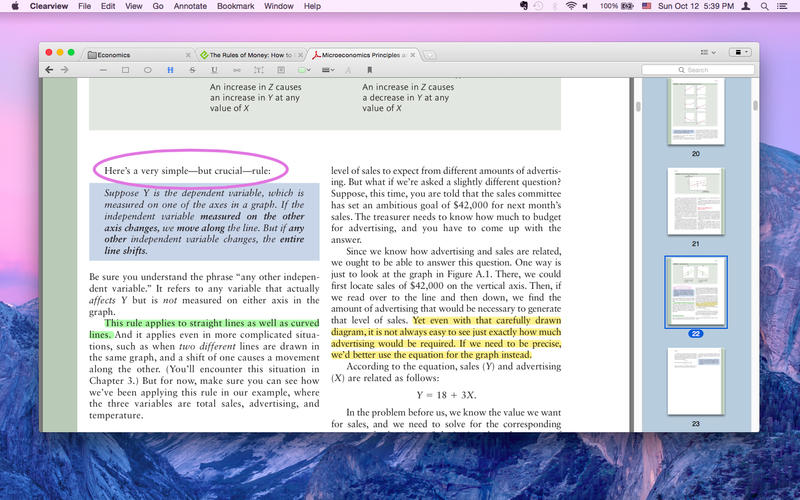Open a new tab with the plus button
This screenshot has width=800, height=500.
click(430, 55)
